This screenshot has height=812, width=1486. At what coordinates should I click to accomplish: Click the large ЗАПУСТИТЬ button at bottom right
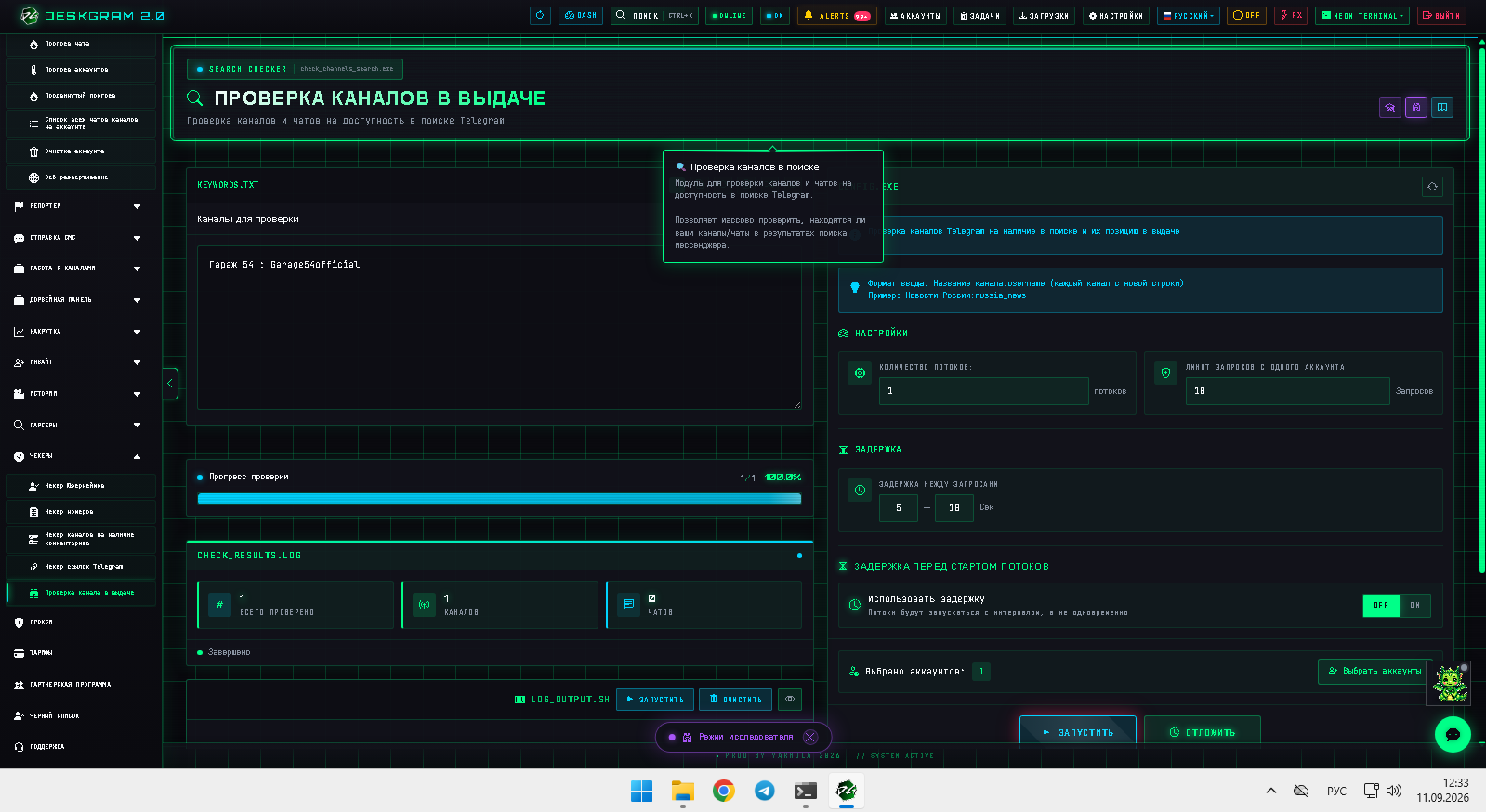pyautogui.click(x=1078, y=732)
